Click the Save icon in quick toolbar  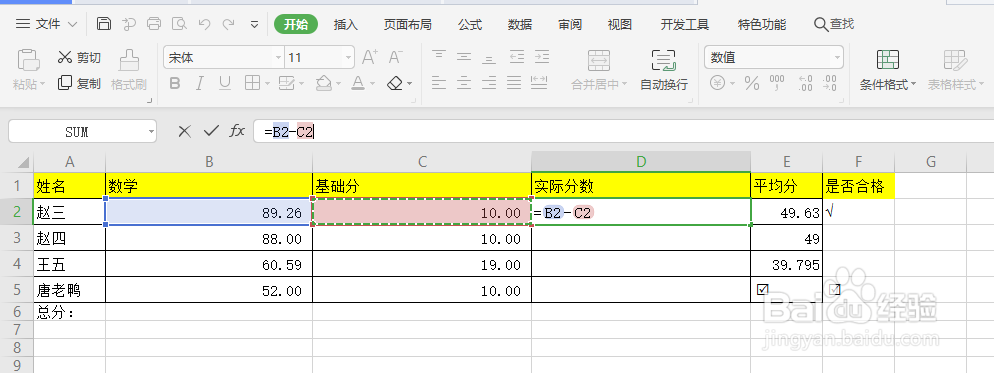tap(104, 24)
